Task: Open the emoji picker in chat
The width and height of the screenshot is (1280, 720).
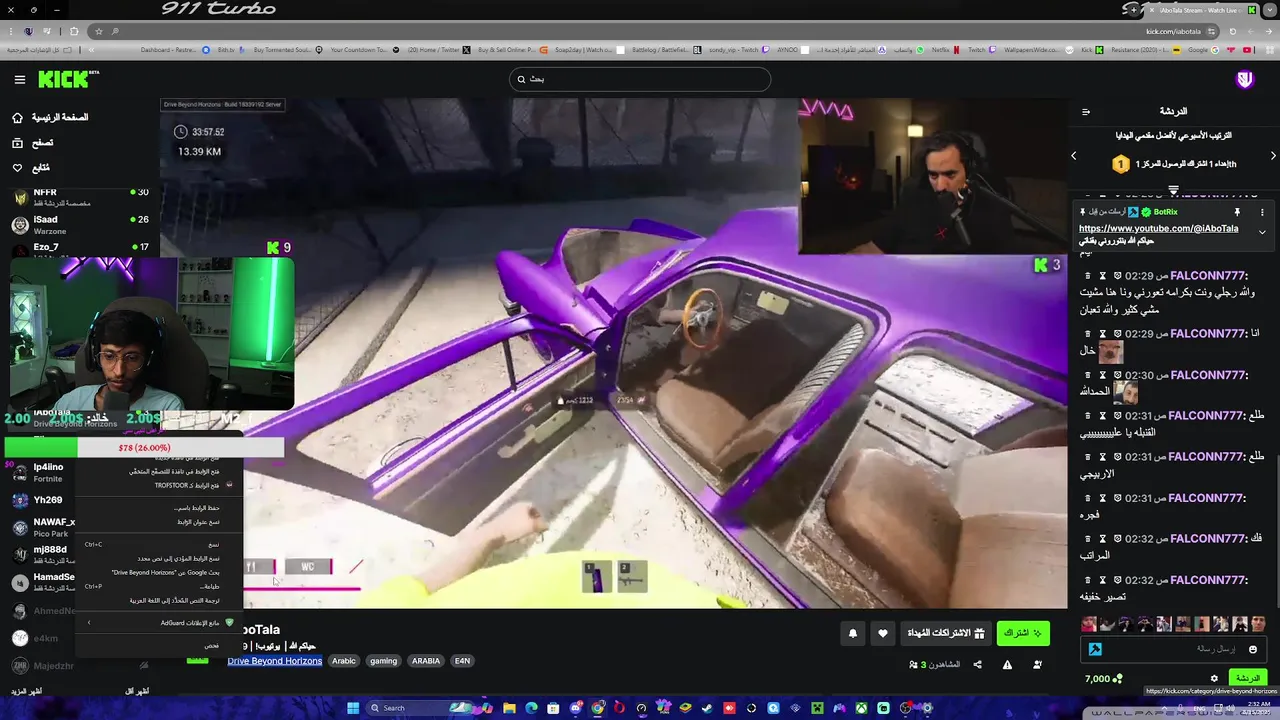Action: click(x=1252, y=650)
